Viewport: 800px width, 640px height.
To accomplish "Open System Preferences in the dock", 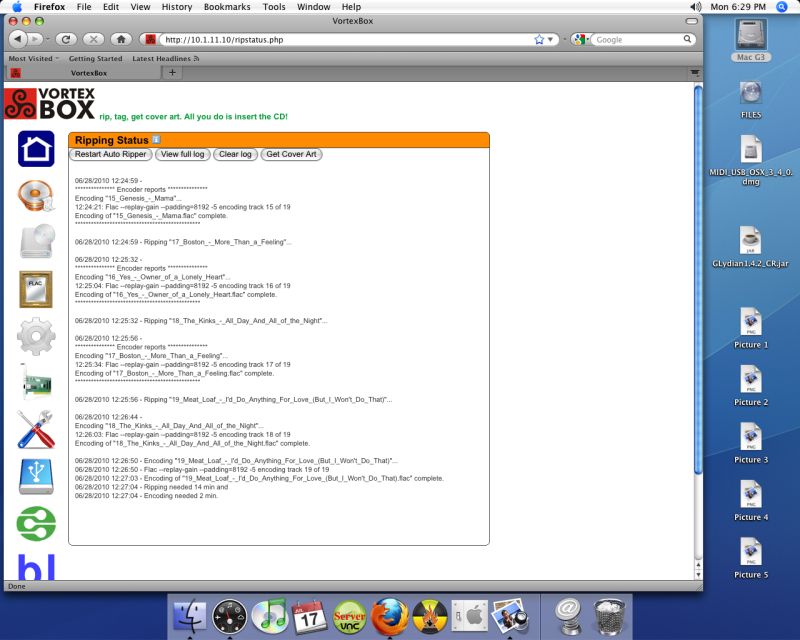I will (469, 617).
